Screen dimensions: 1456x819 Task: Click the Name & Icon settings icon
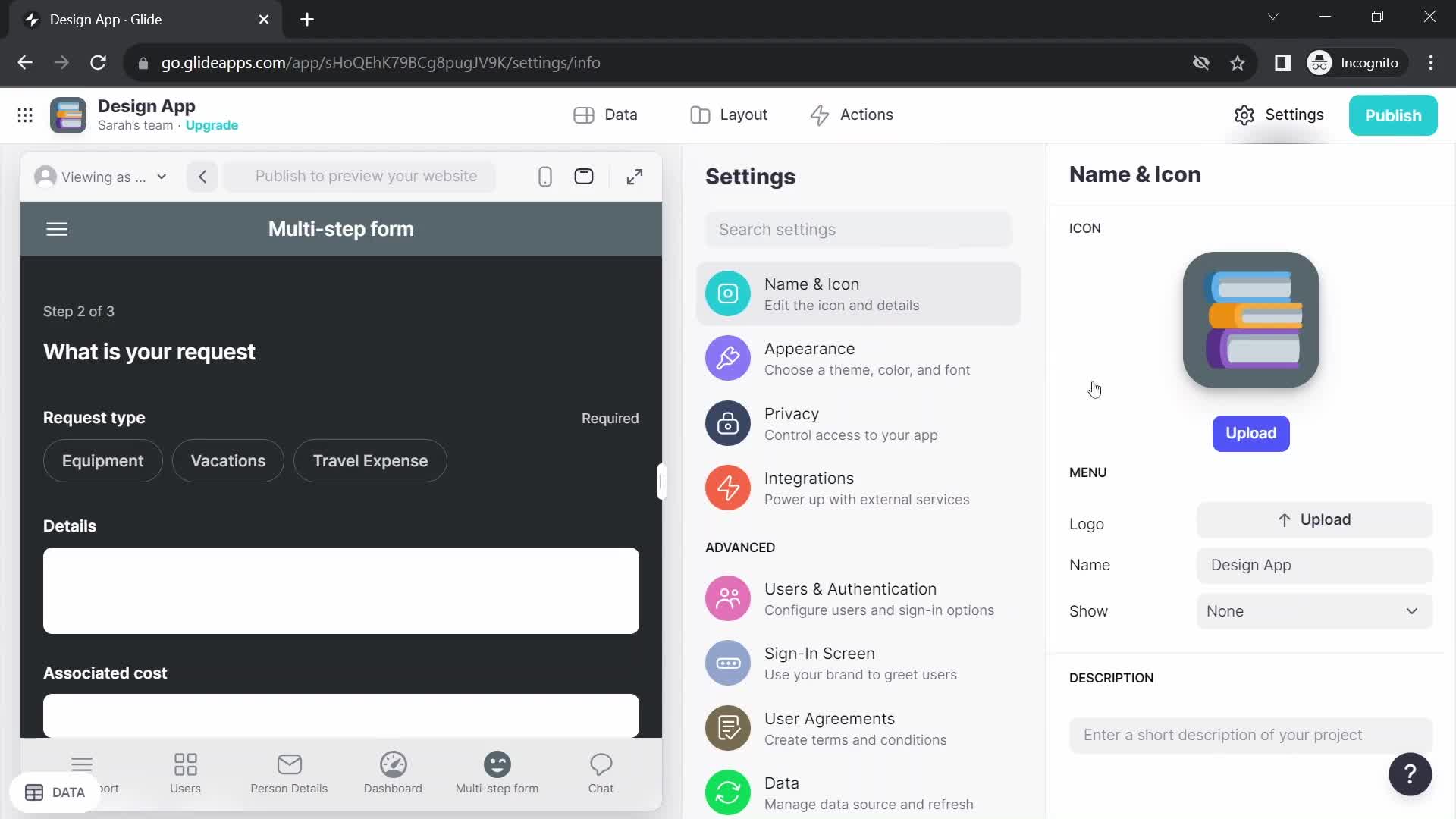(728, 293)
